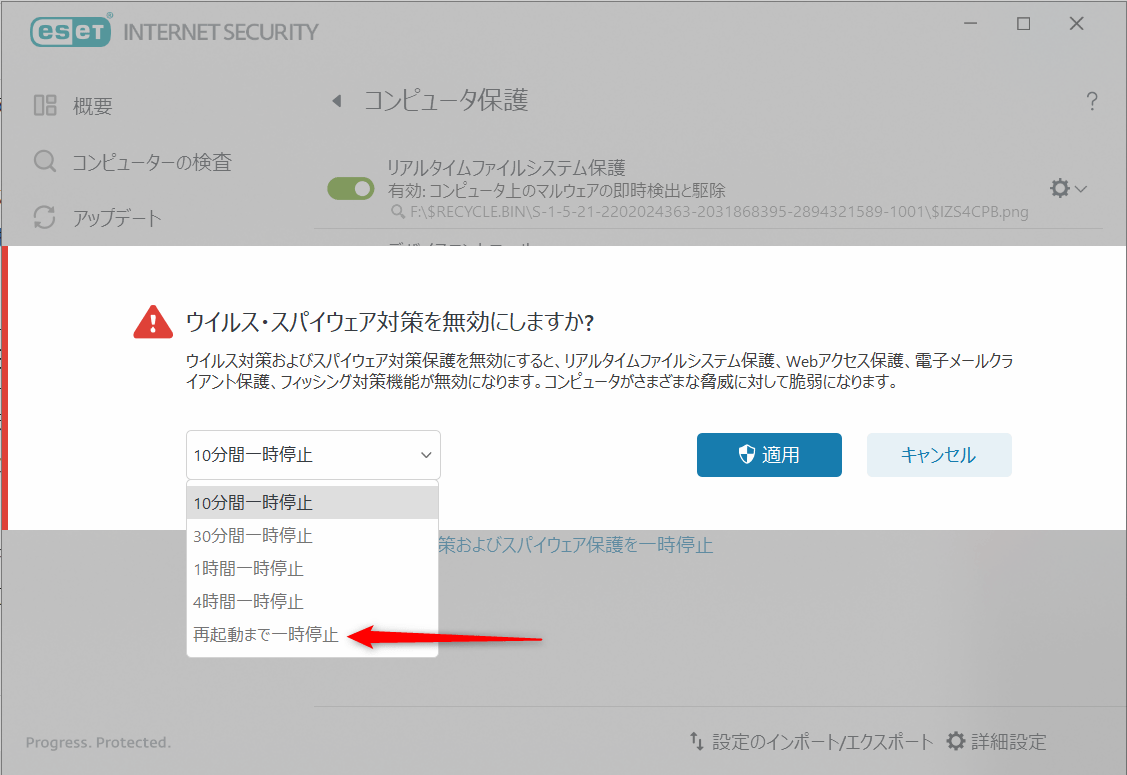
Task: Click the chevron next to gear icon
Action: 1082,189
